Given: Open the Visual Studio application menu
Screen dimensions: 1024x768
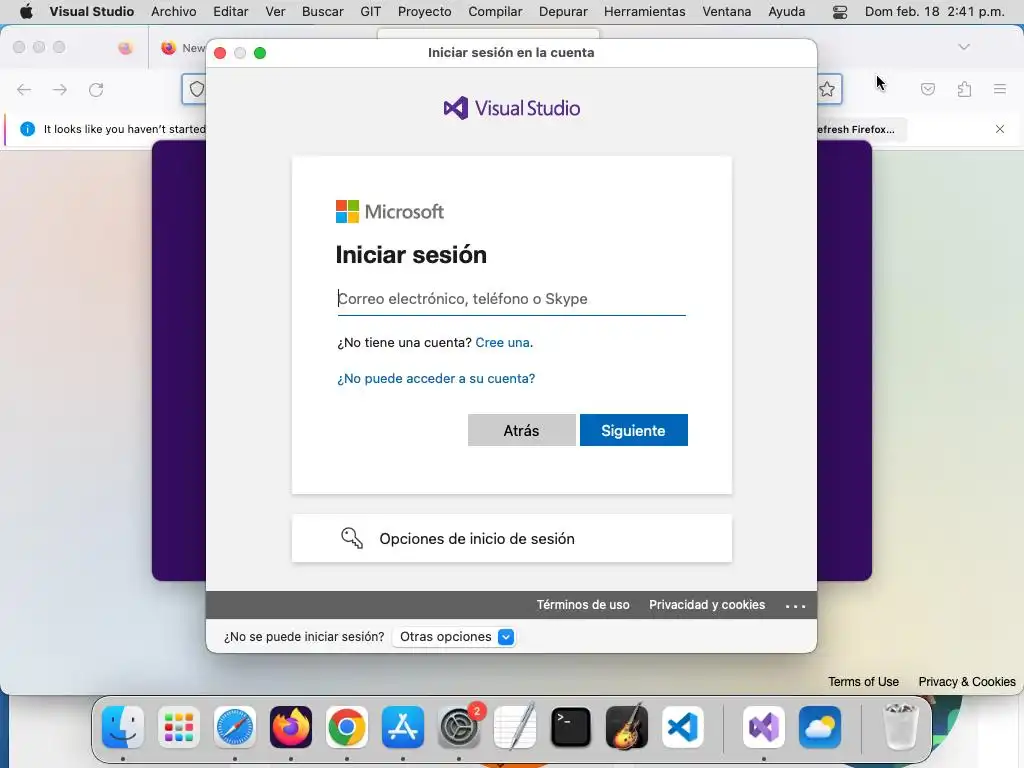Looking at the screenshot, I should (91, 11).
